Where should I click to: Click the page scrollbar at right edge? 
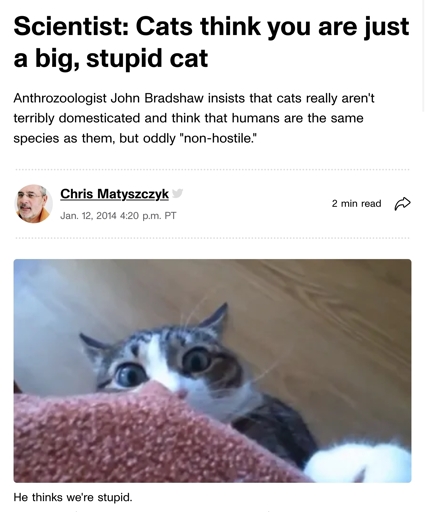point(423,57)
